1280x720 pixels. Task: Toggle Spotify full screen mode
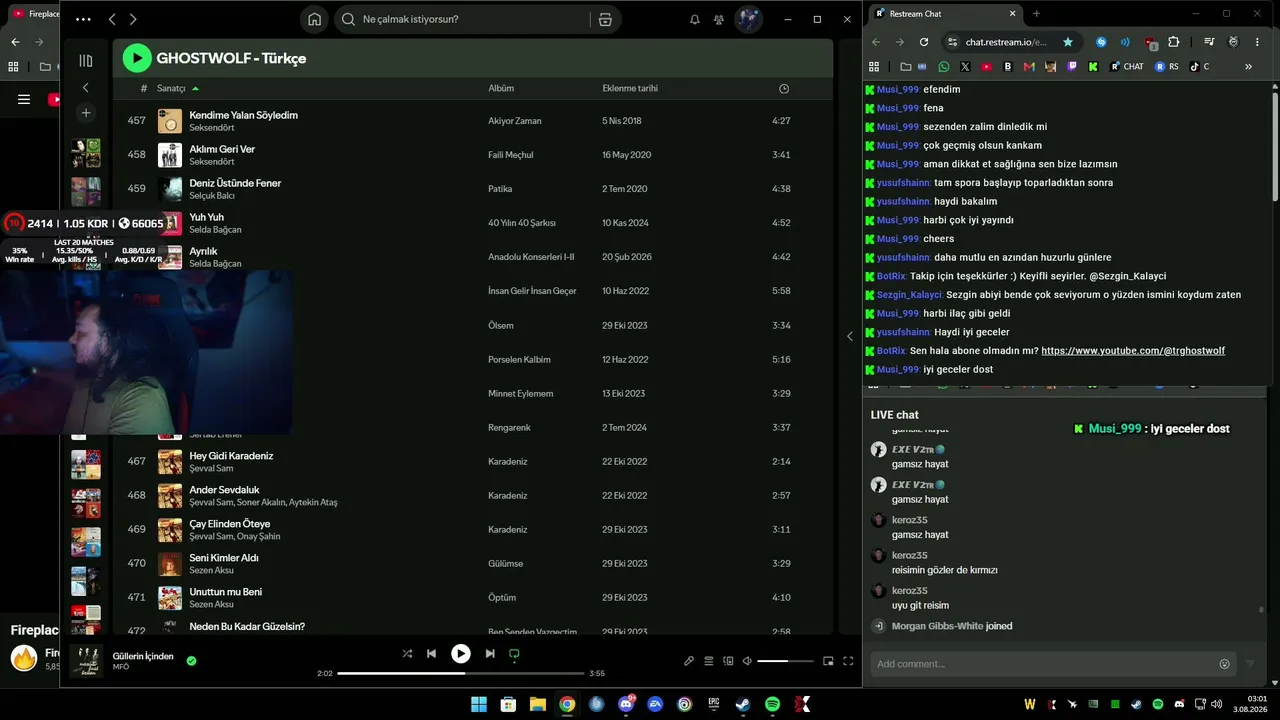coord(848,661)
